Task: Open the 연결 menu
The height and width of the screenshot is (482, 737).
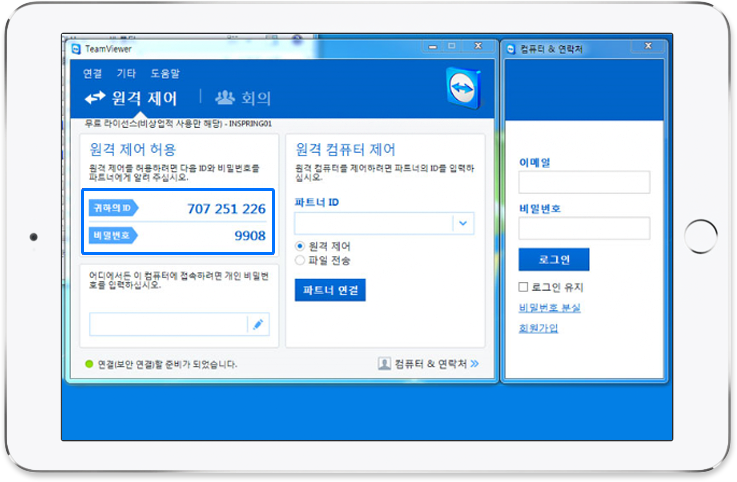Action: (92, 73)
